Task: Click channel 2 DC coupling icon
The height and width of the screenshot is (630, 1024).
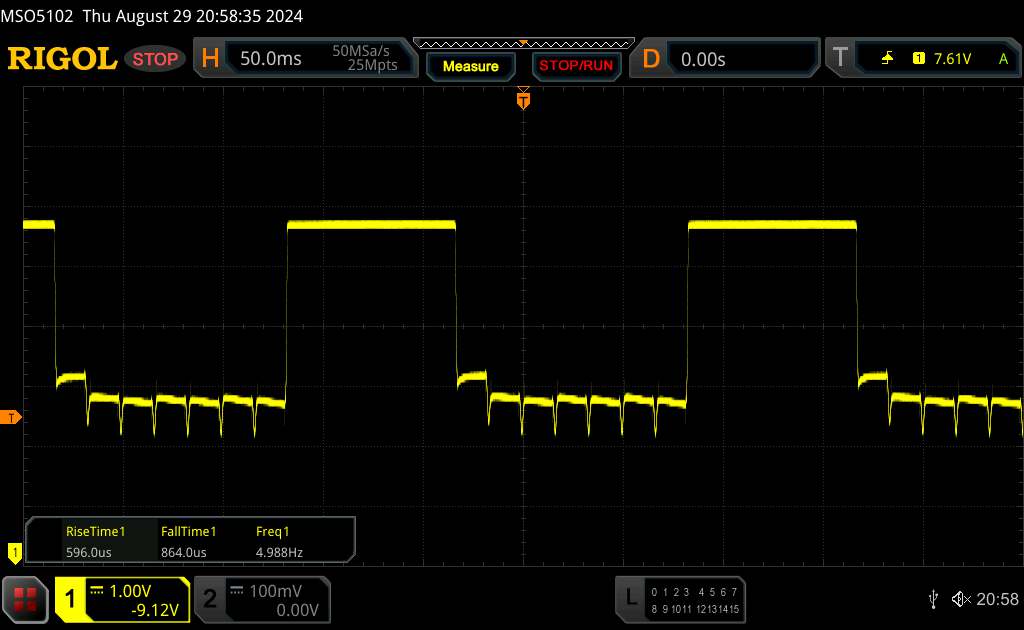Action: pos(236,590)
